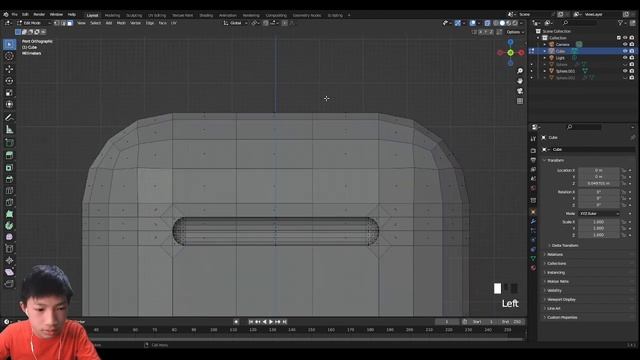Open the Material properties tab icon
Screen dimensions: 640x360
(x=533, y=268)
